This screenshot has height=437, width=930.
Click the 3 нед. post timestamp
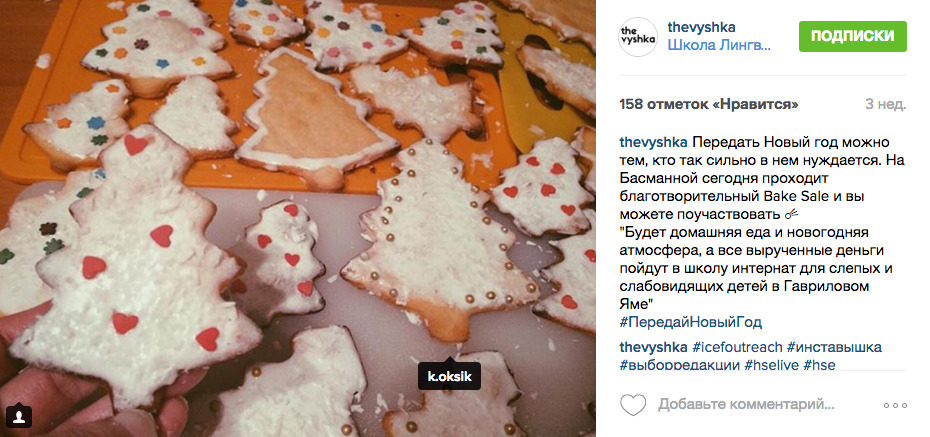coord(885,104)
